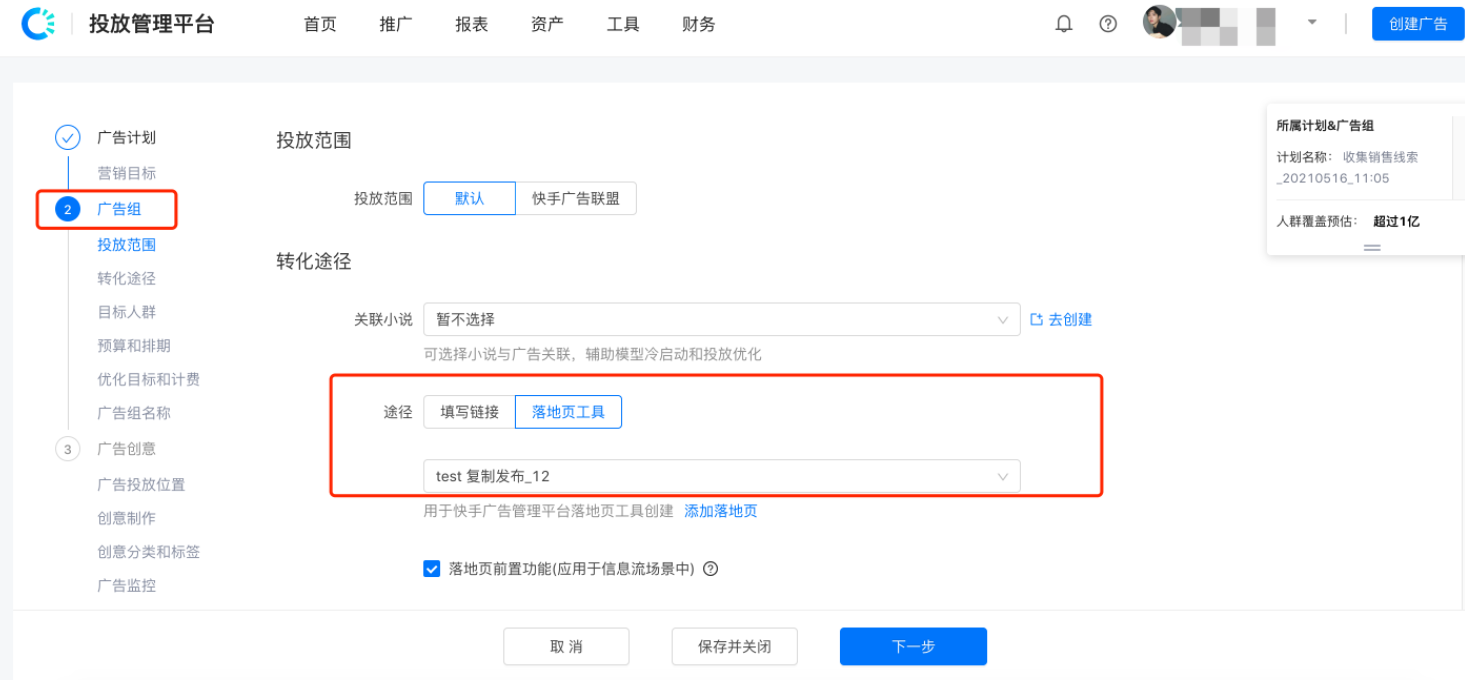Click the completed checkmark circle next to 广告计划
The width and height of the screenshot is (1465, 680).
coord(67,137)
